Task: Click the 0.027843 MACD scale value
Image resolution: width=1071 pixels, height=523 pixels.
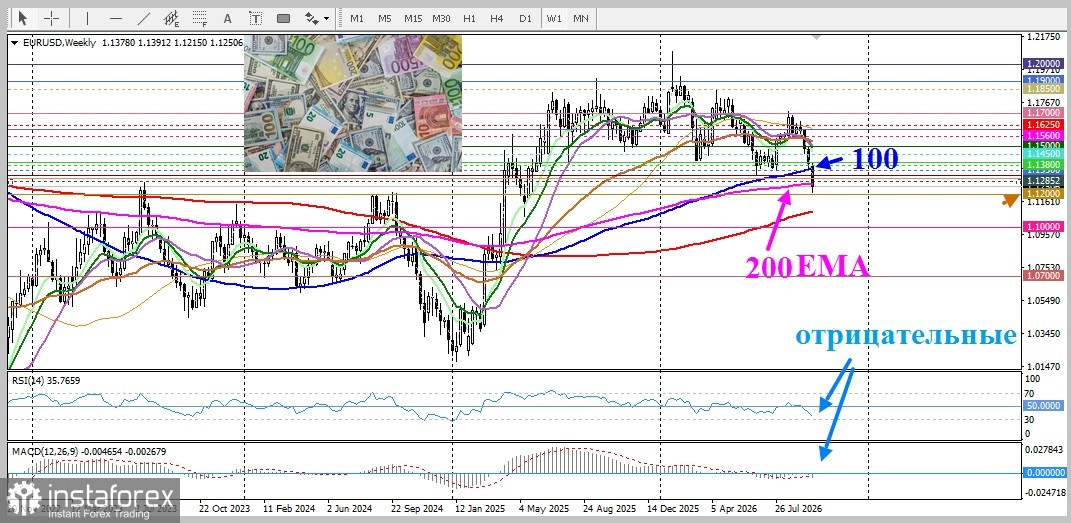Action: pyautogui.click(x=1044, y=449)
